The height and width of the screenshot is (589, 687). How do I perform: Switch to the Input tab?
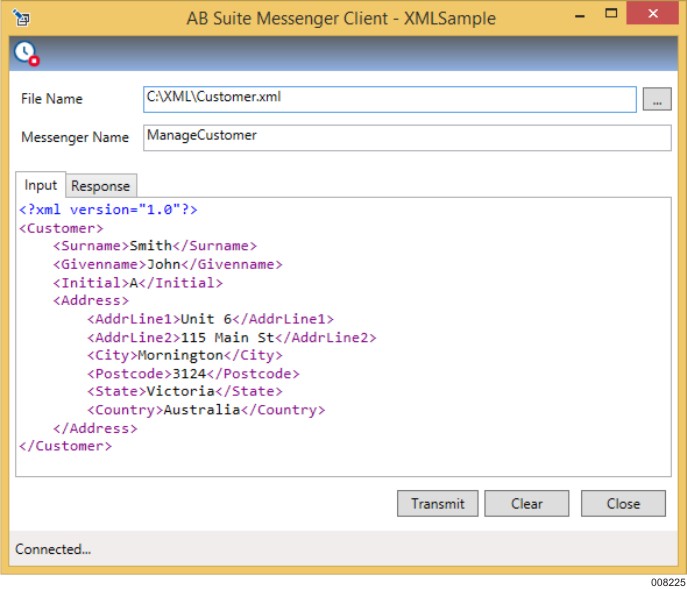point(41,185)
